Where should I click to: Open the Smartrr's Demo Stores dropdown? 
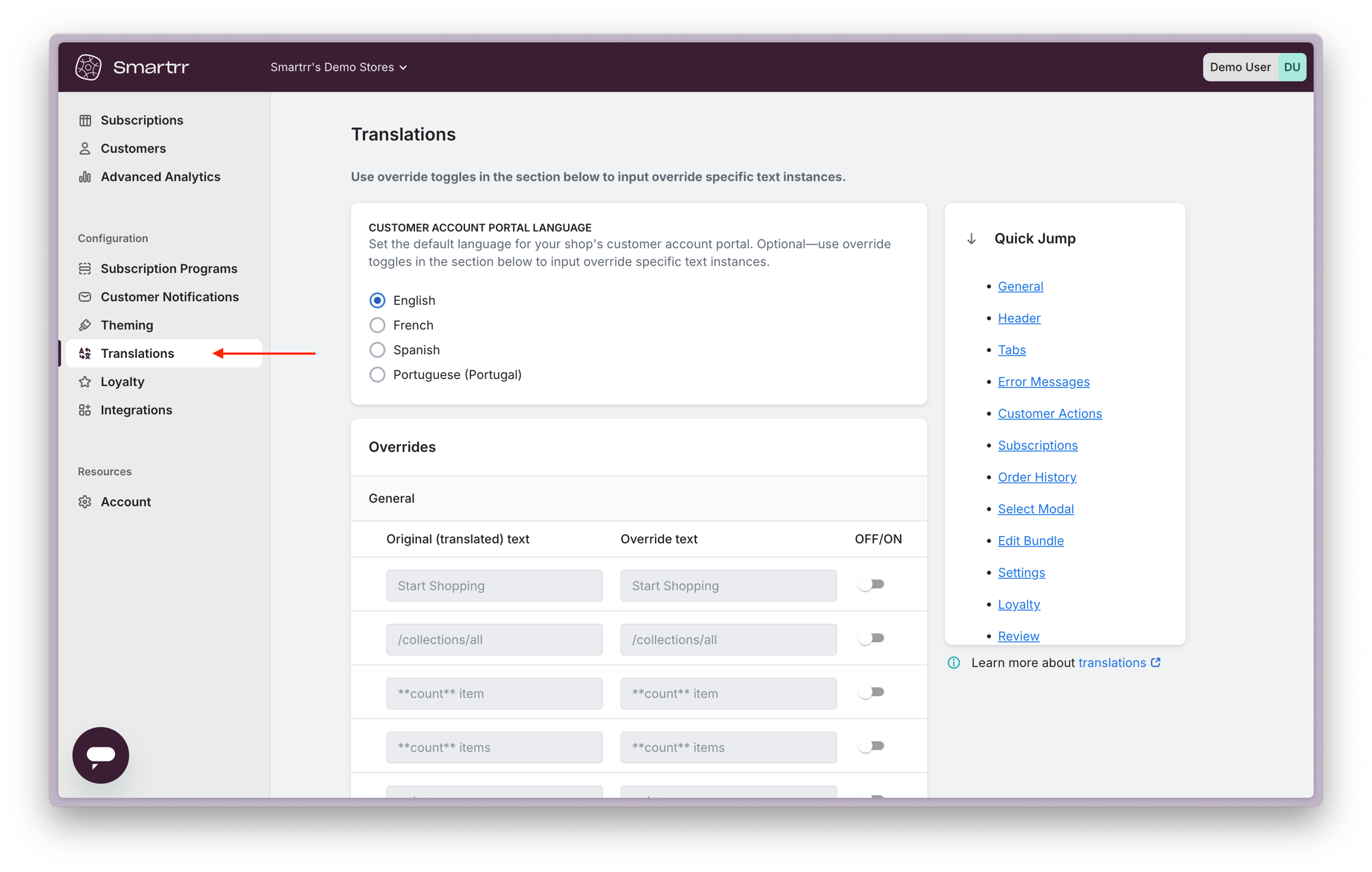pos(339,67)
